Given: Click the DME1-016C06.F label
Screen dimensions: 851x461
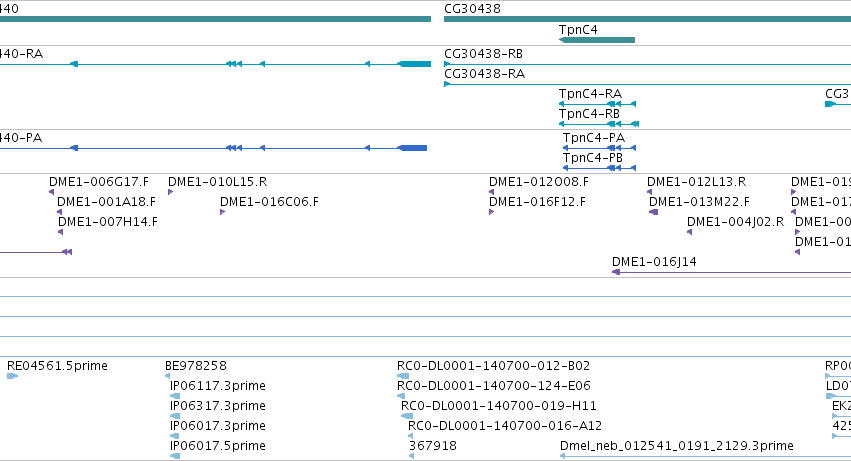Looking at the screenshot, I should pos(269,202).
